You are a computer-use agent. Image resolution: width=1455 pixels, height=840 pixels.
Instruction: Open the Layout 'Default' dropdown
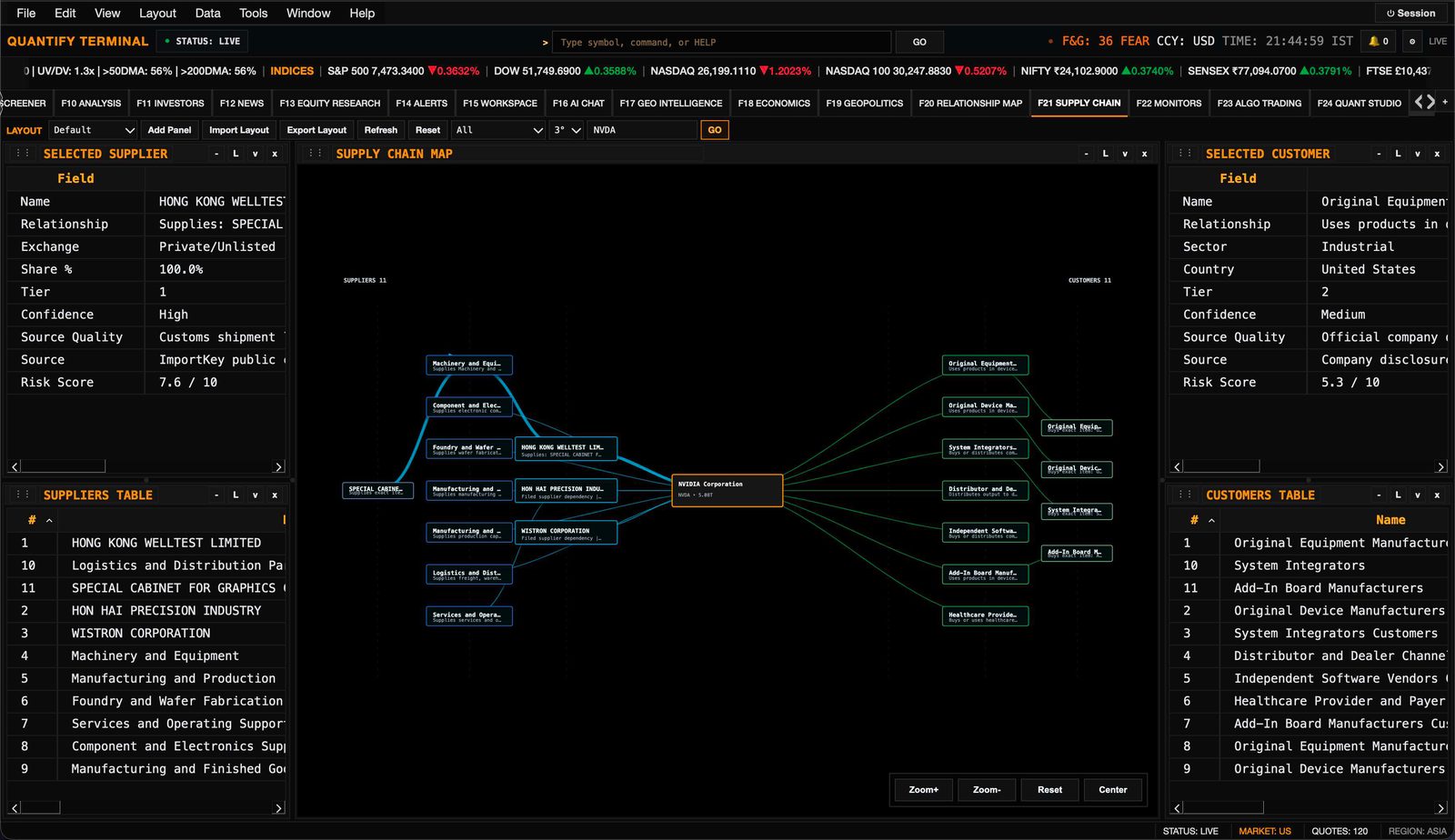point(94,130)
